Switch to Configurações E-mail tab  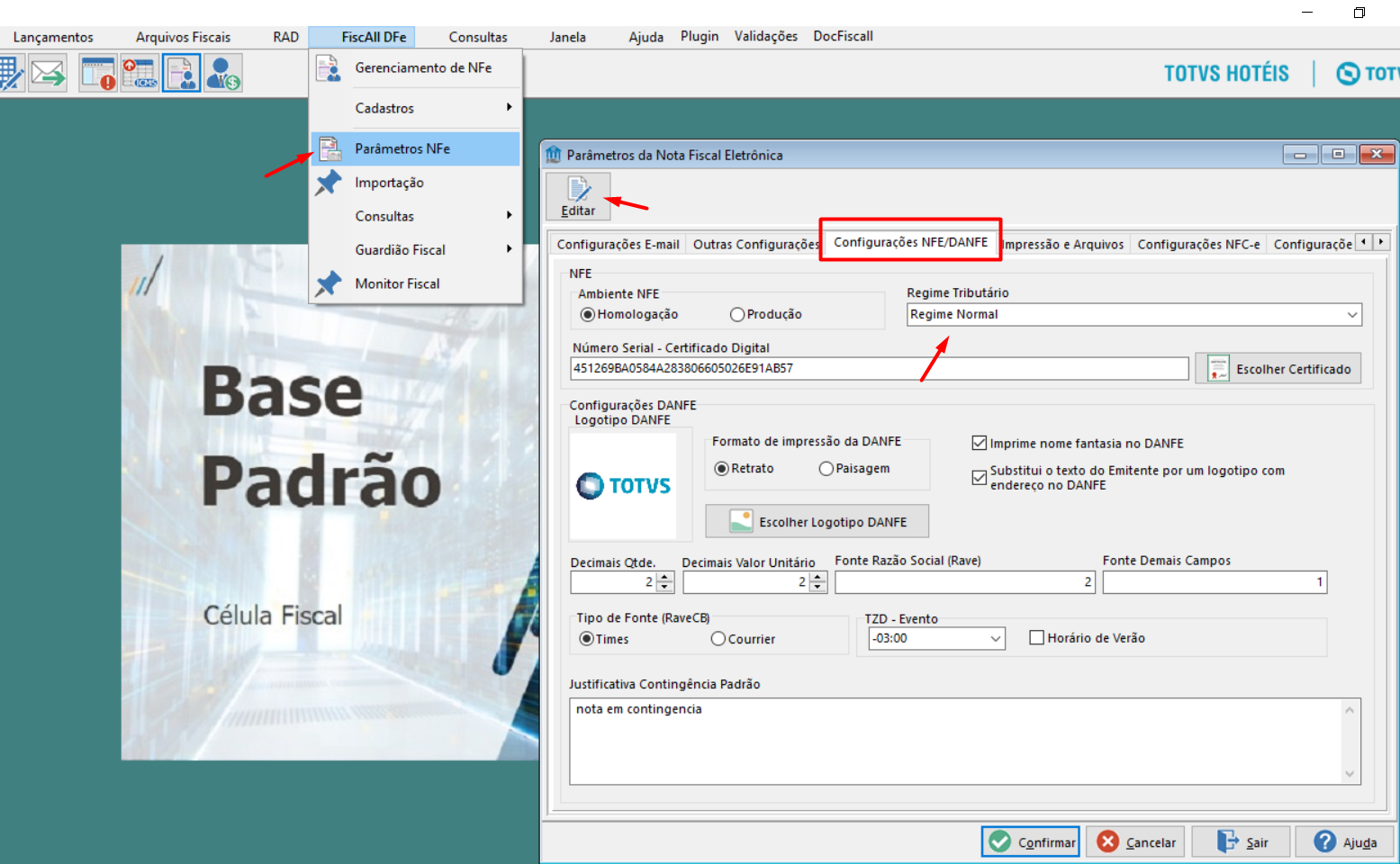[x=618, y=244]
